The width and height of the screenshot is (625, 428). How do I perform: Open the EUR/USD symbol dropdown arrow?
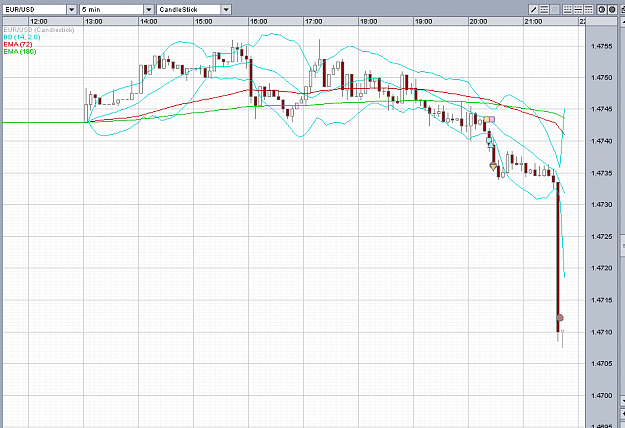(x=71, y=10)
